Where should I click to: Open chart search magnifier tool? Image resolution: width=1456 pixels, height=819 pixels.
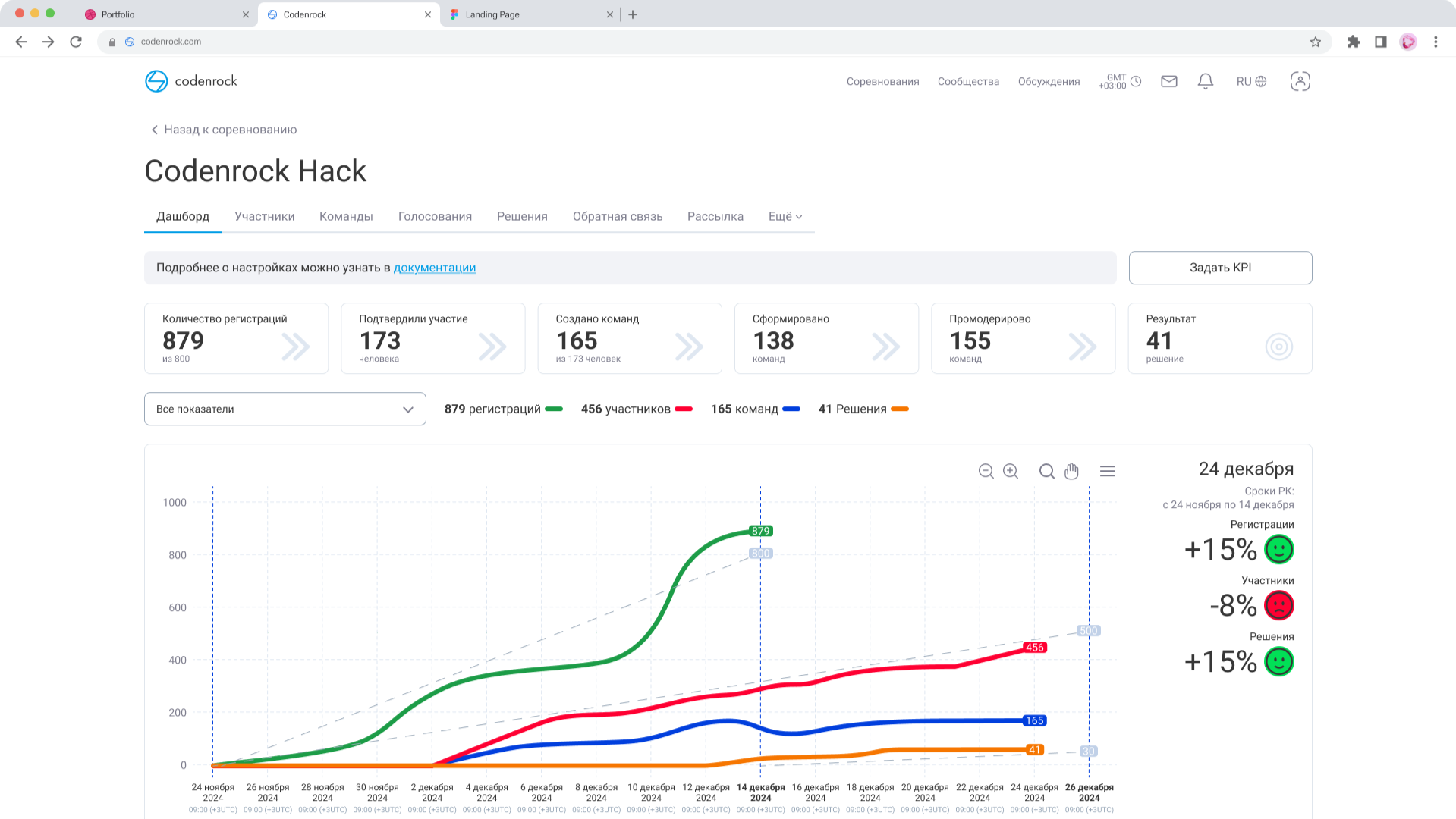1046,471
